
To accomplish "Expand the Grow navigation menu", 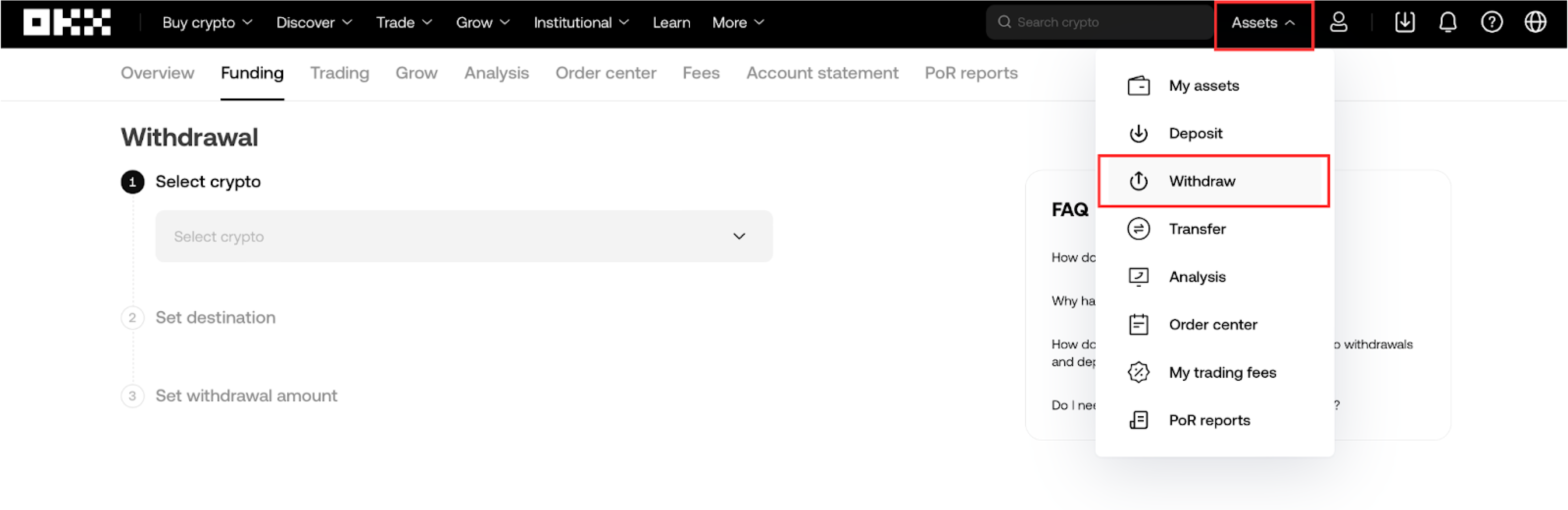I will [483, 23].
